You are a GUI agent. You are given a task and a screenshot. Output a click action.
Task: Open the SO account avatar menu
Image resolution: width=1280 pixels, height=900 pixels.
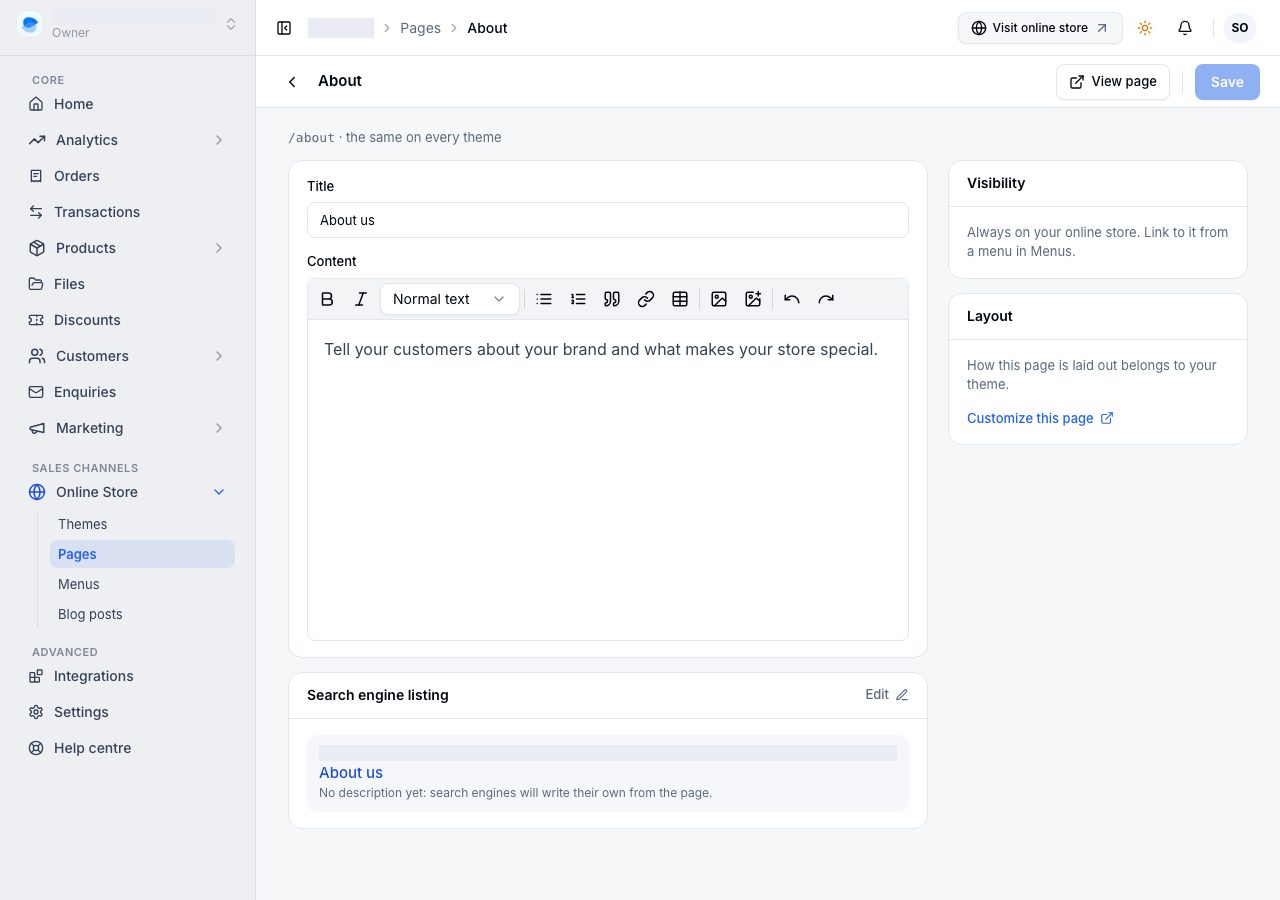(x=1240, y=28)
